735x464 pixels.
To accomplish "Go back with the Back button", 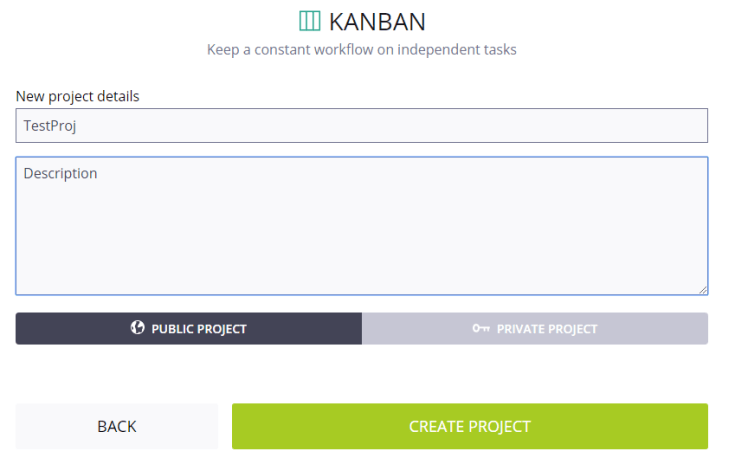I will [x=117, y=426].
